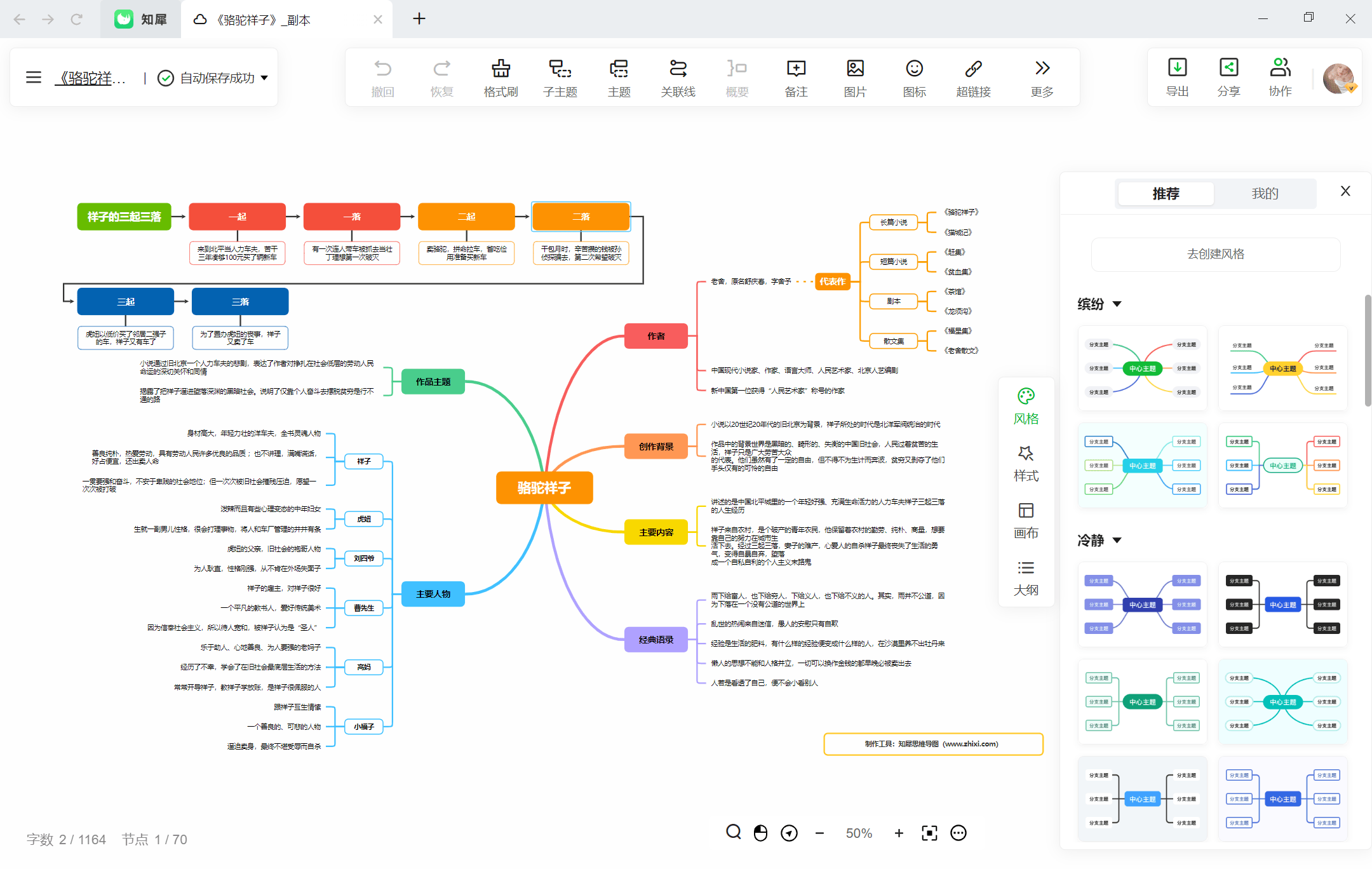
Task: Insert a relationship line (关联线)
Action: (678, 77)
